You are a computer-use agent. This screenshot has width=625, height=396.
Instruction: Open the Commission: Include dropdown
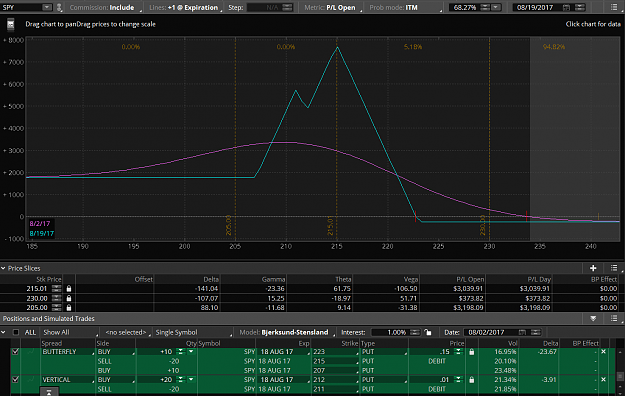tap(105, 7)
